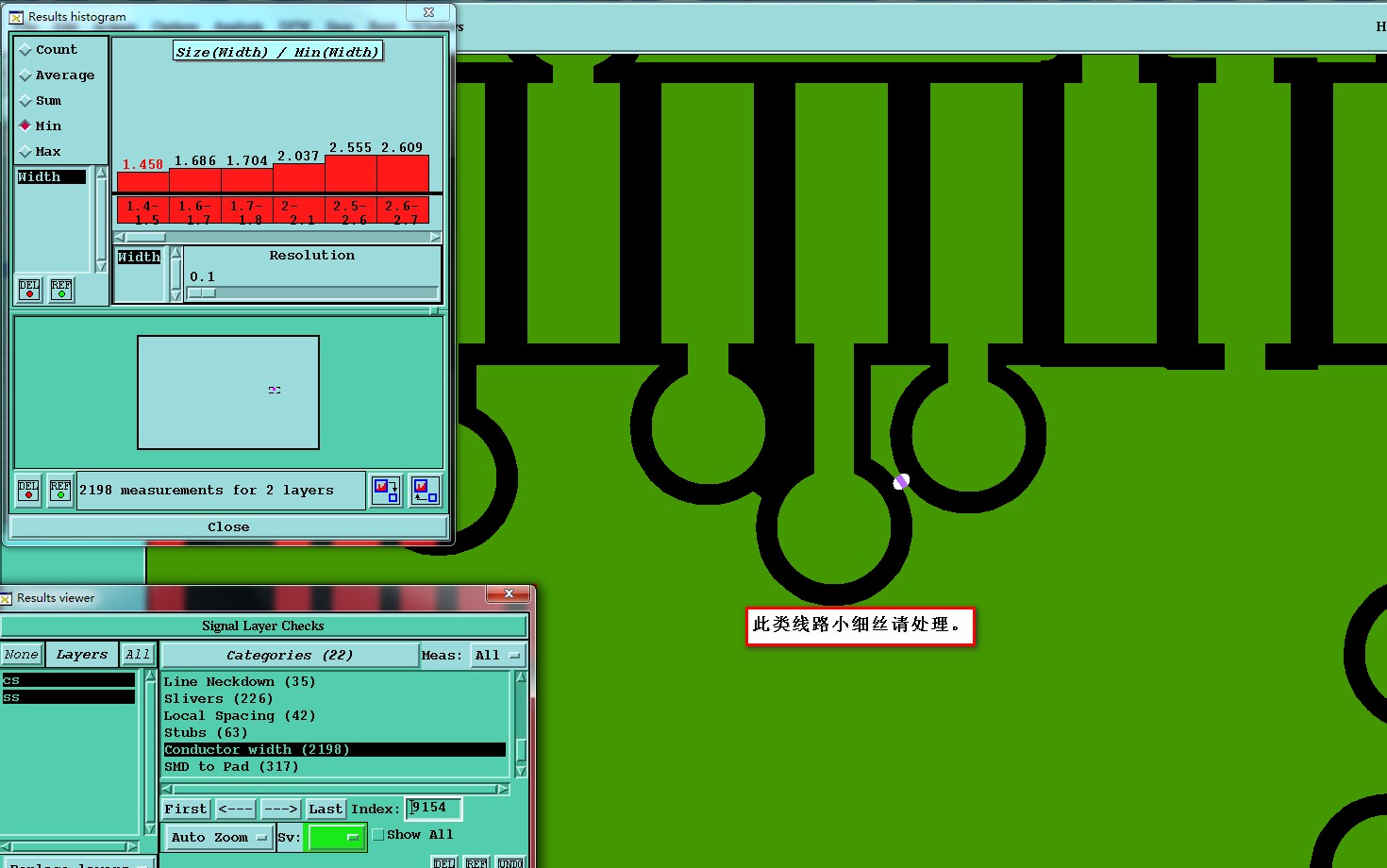The height and width of the screenshot is (868, 1387).
Task: Select Line Neckdown (35) category
Action: pos(335,681)
